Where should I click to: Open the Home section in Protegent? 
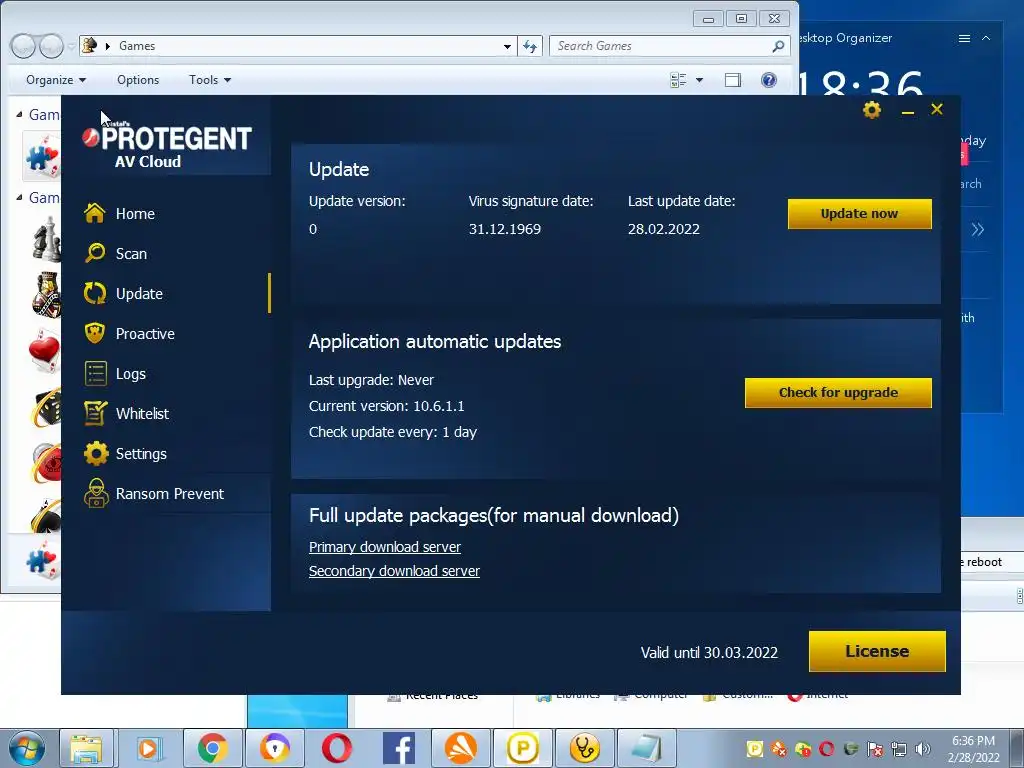click(120, 214)
